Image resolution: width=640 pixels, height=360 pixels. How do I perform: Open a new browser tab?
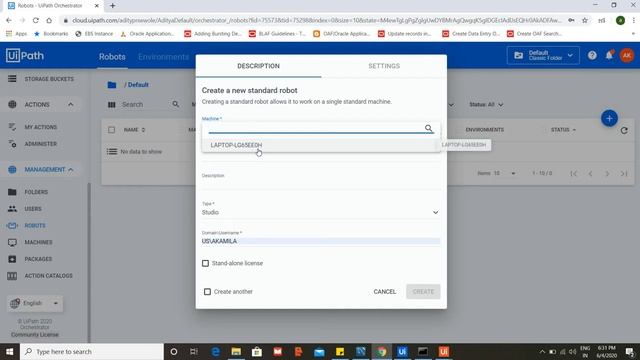[112, 6]
